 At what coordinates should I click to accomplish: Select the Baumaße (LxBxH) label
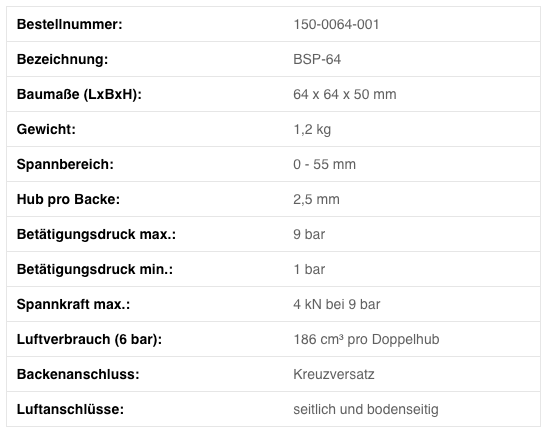point(79,94)
